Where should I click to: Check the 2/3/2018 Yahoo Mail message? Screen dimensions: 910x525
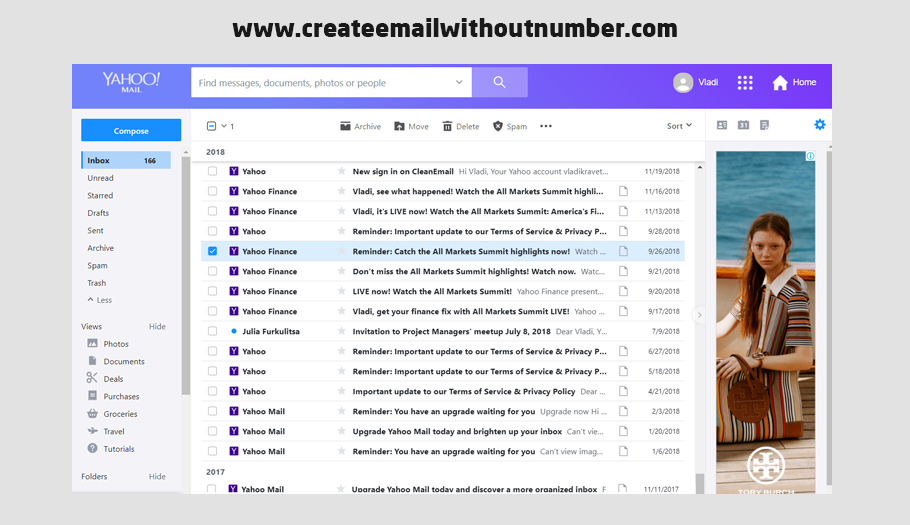point(212,411)
